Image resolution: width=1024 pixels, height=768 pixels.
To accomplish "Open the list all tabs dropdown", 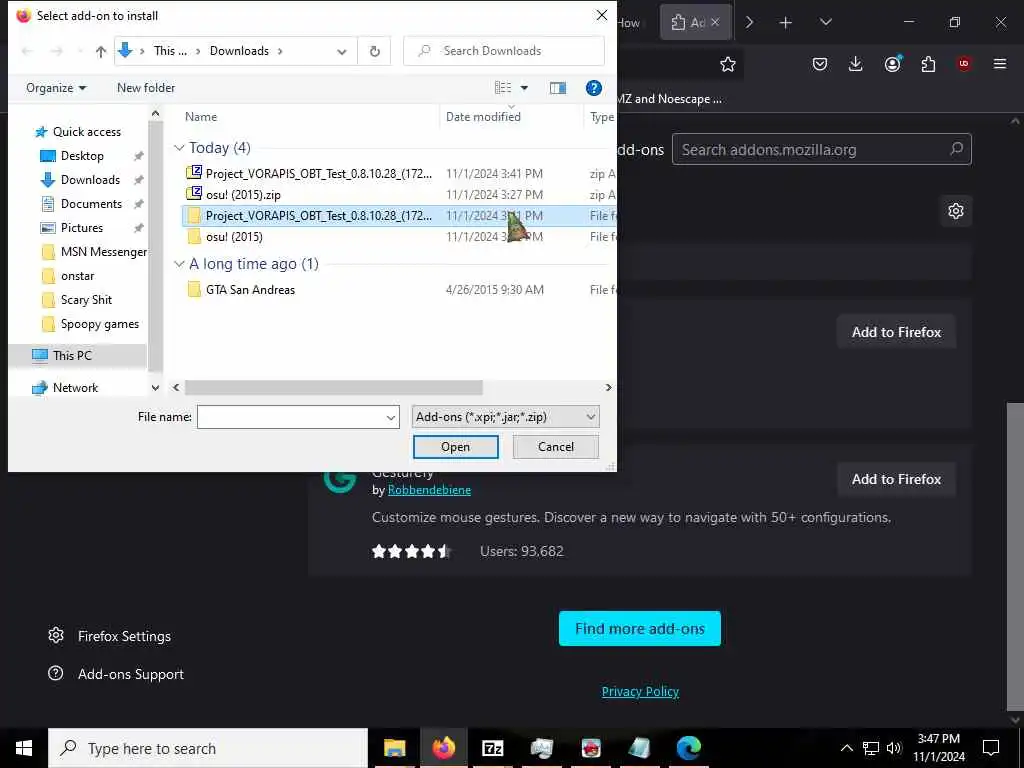I will tap(825, 22).
